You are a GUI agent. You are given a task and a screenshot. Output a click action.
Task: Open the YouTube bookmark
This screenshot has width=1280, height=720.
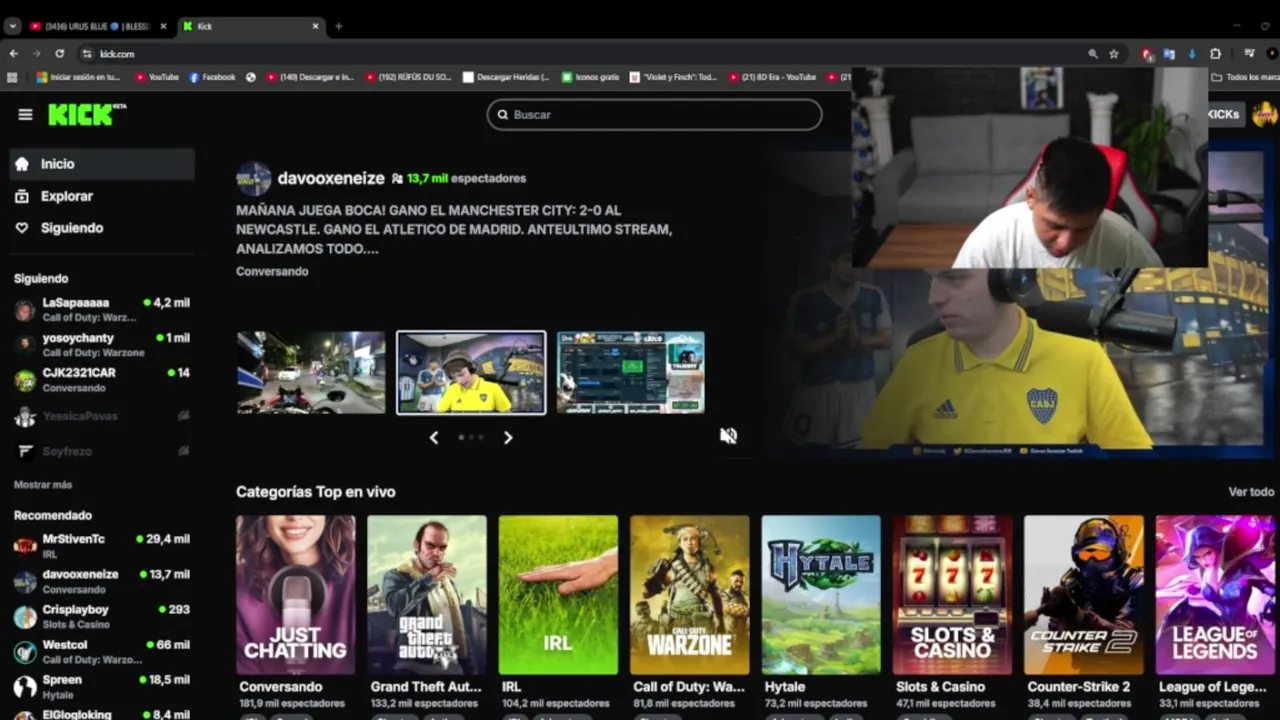[157, 77]
